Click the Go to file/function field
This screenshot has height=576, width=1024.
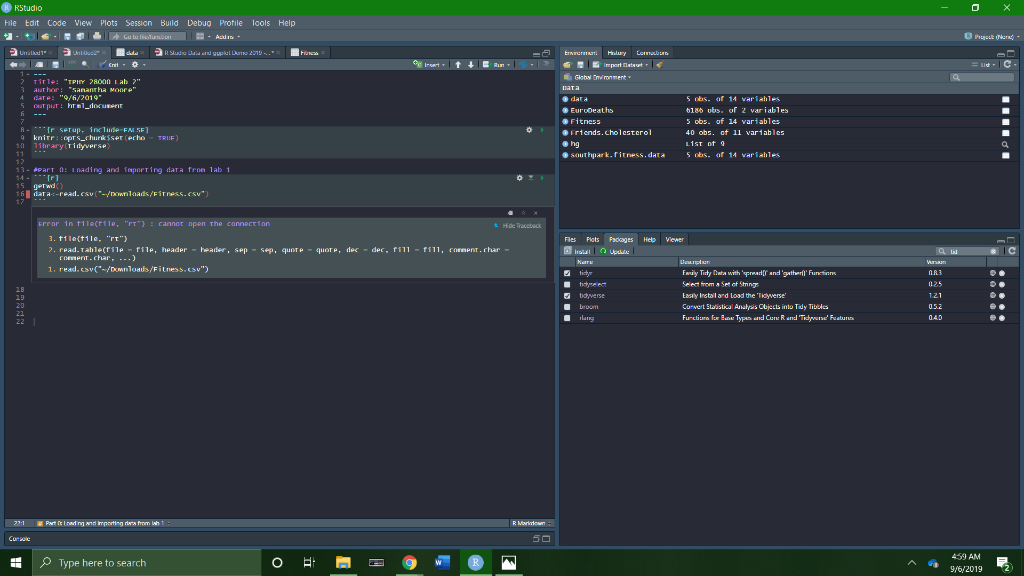click(x=148, y=37)
